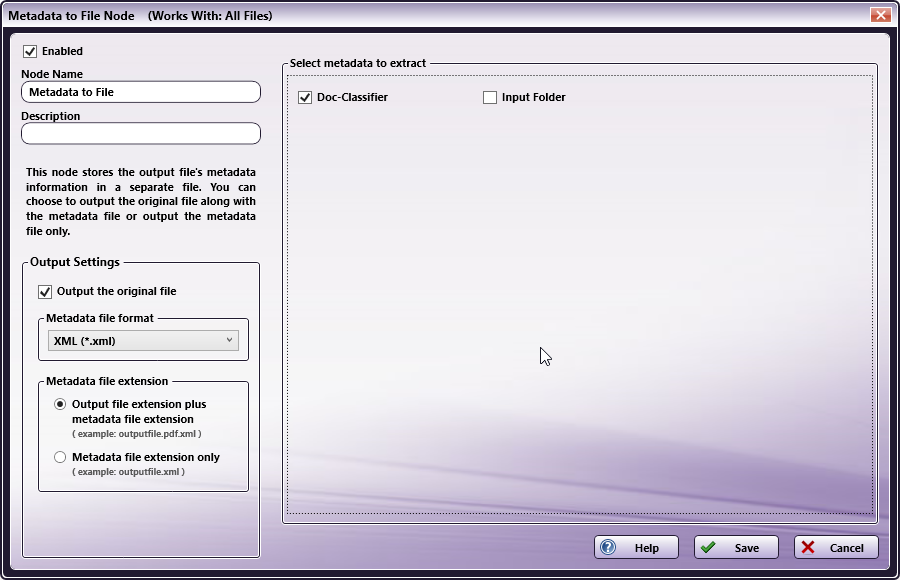
Task: Click the red X Cancel icon
Action: click(808, 547)
